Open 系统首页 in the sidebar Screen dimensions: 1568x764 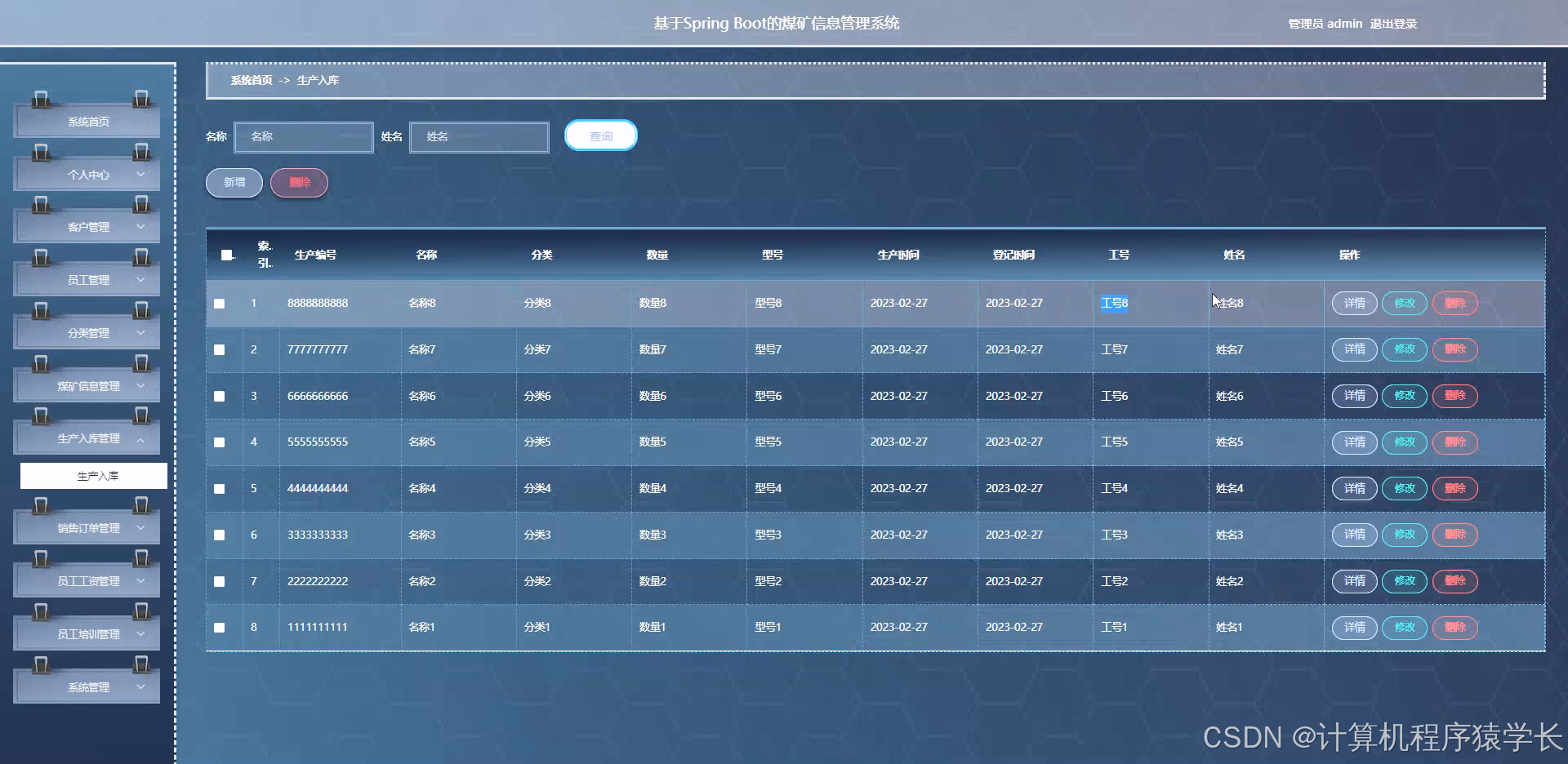click(87, 122)
